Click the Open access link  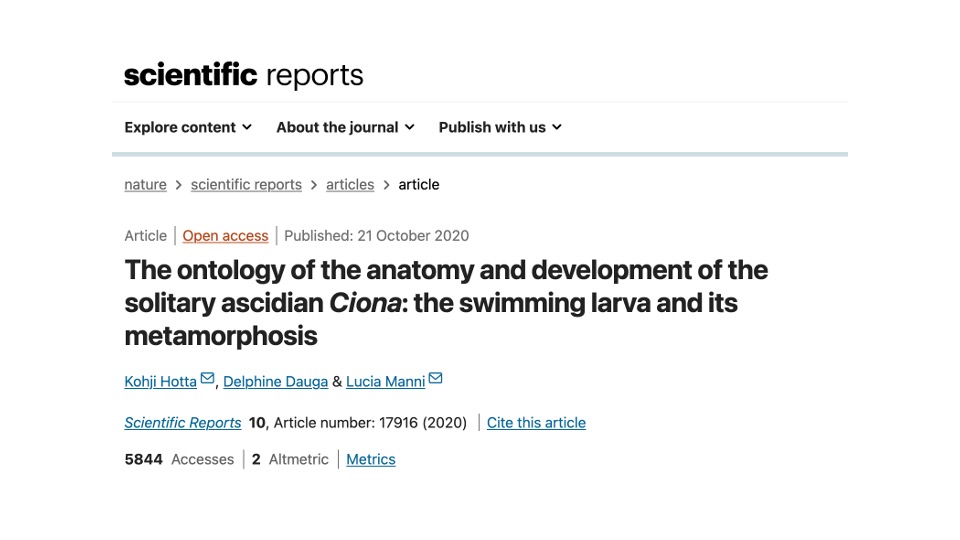225,236
